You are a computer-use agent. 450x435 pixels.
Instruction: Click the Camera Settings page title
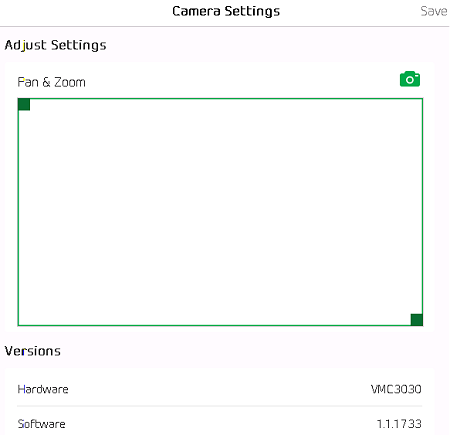pyautogui.click(x=226, y=11)
